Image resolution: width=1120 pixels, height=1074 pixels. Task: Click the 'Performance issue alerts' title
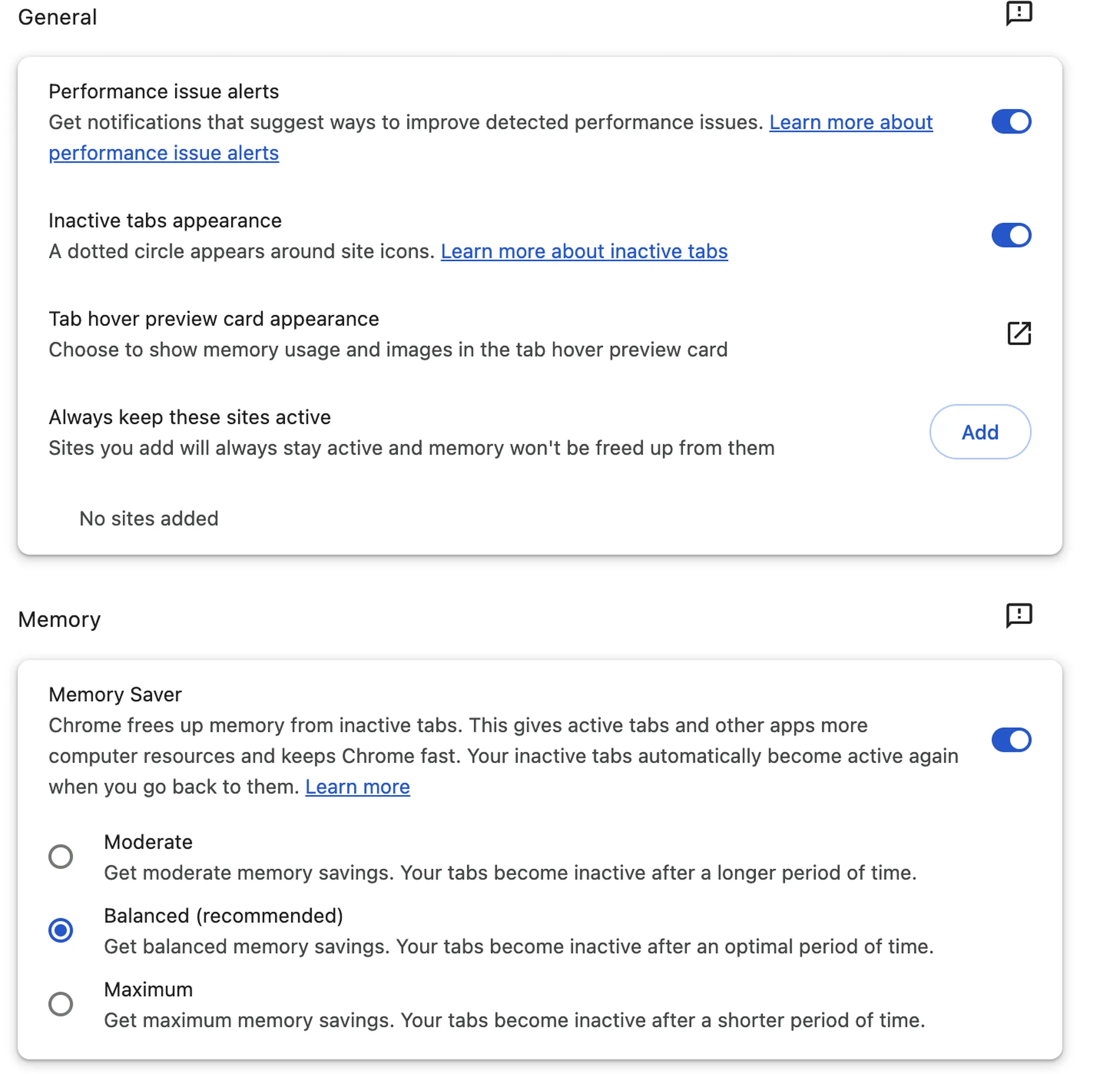pyautogui.click(x=163, y=91)
